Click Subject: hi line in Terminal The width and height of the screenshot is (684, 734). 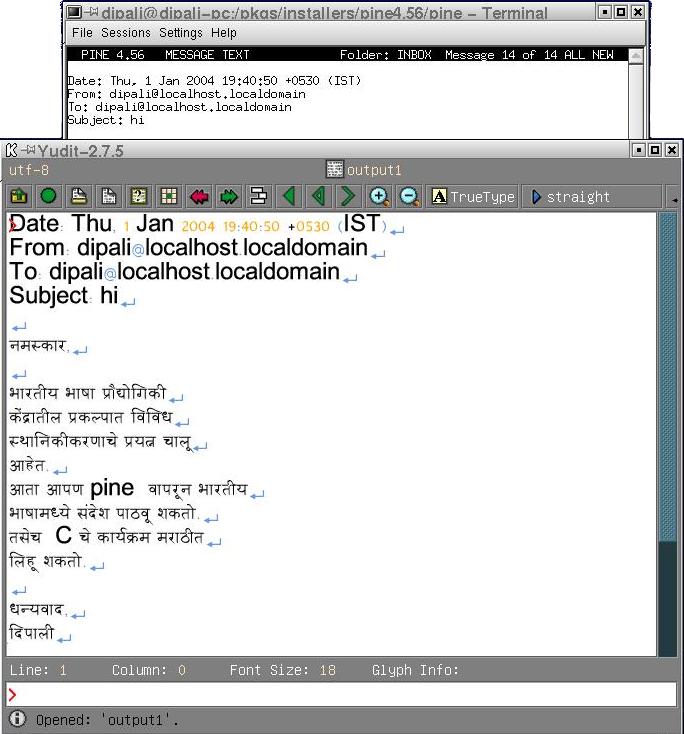(x=106, y=120)
